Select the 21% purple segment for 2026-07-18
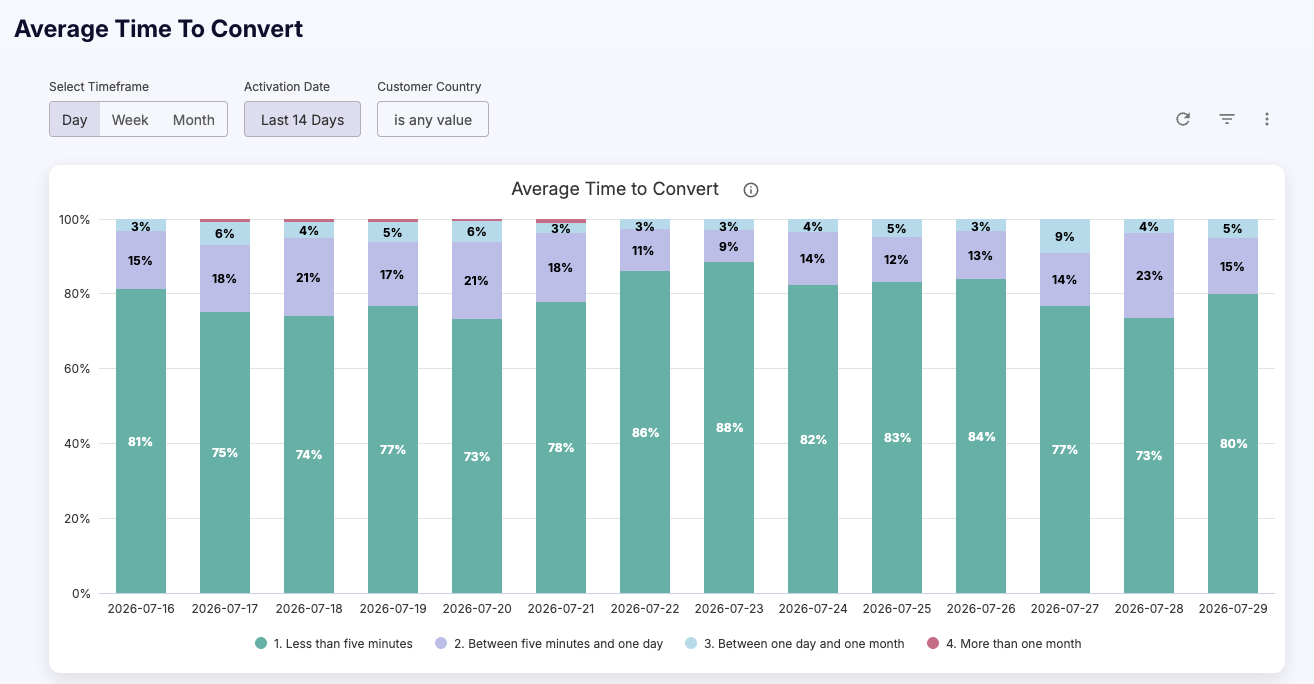The height and width of the screenshot is (684, 1314). pos(309,277)
